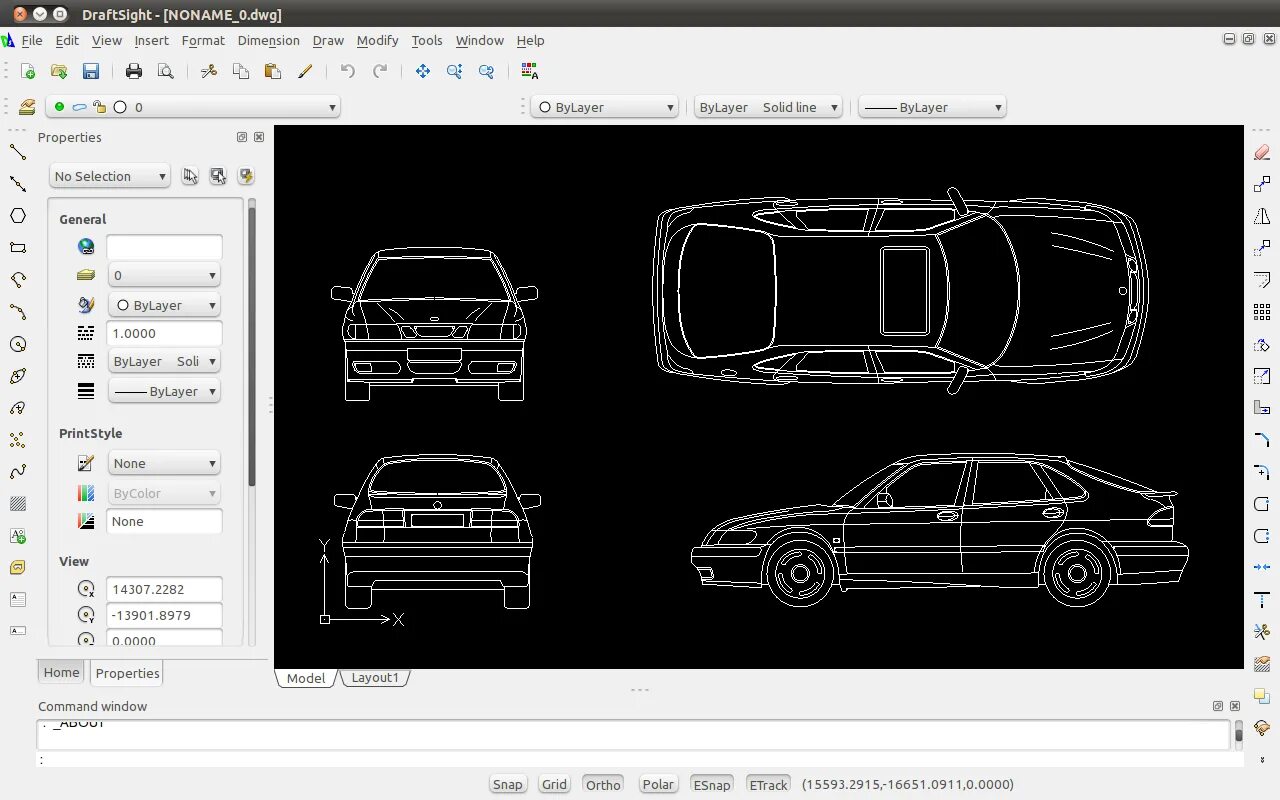The image size is (1280, 800).
Task: Toggle the Grid display
Action: tap(554, 784)
